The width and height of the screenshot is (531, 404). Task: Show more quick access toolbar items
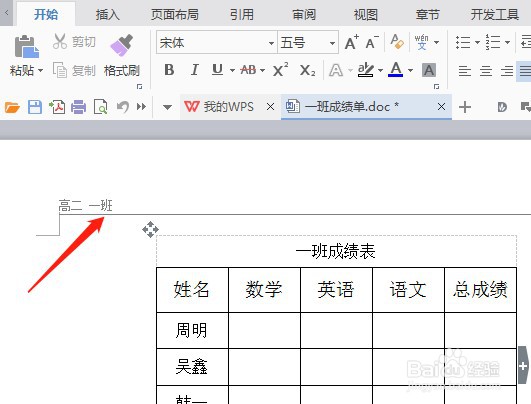click(141, 107)
